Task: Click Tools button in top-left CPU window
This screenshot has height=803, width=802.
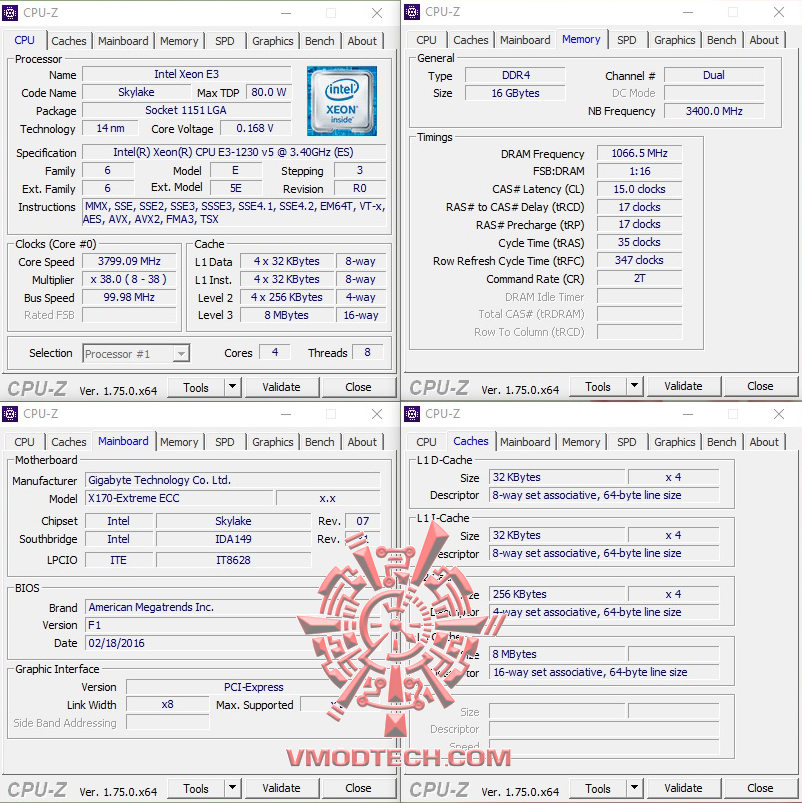Action: 196,387
